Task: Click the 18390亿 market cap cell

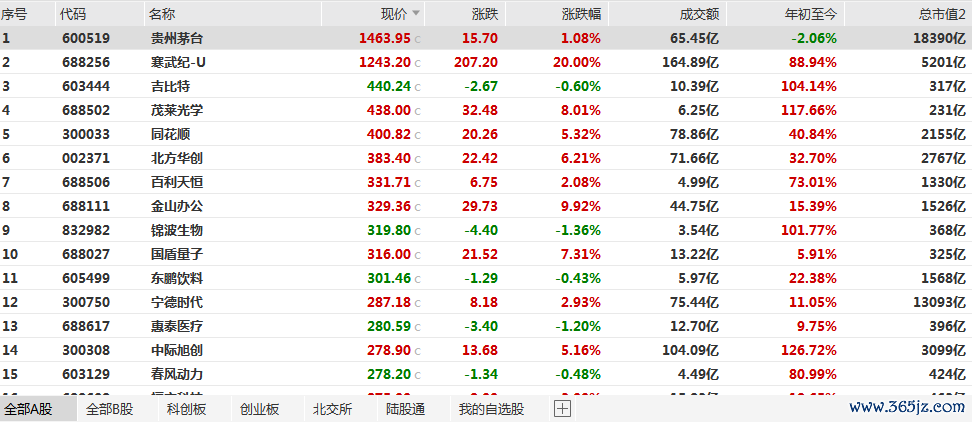Action: click(x=939, y=38)
